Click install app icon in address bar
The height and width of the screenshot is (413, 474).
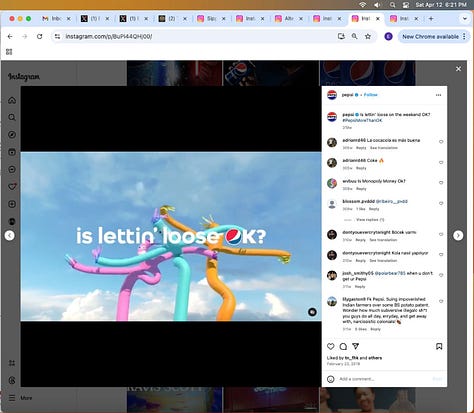(341, 36)
